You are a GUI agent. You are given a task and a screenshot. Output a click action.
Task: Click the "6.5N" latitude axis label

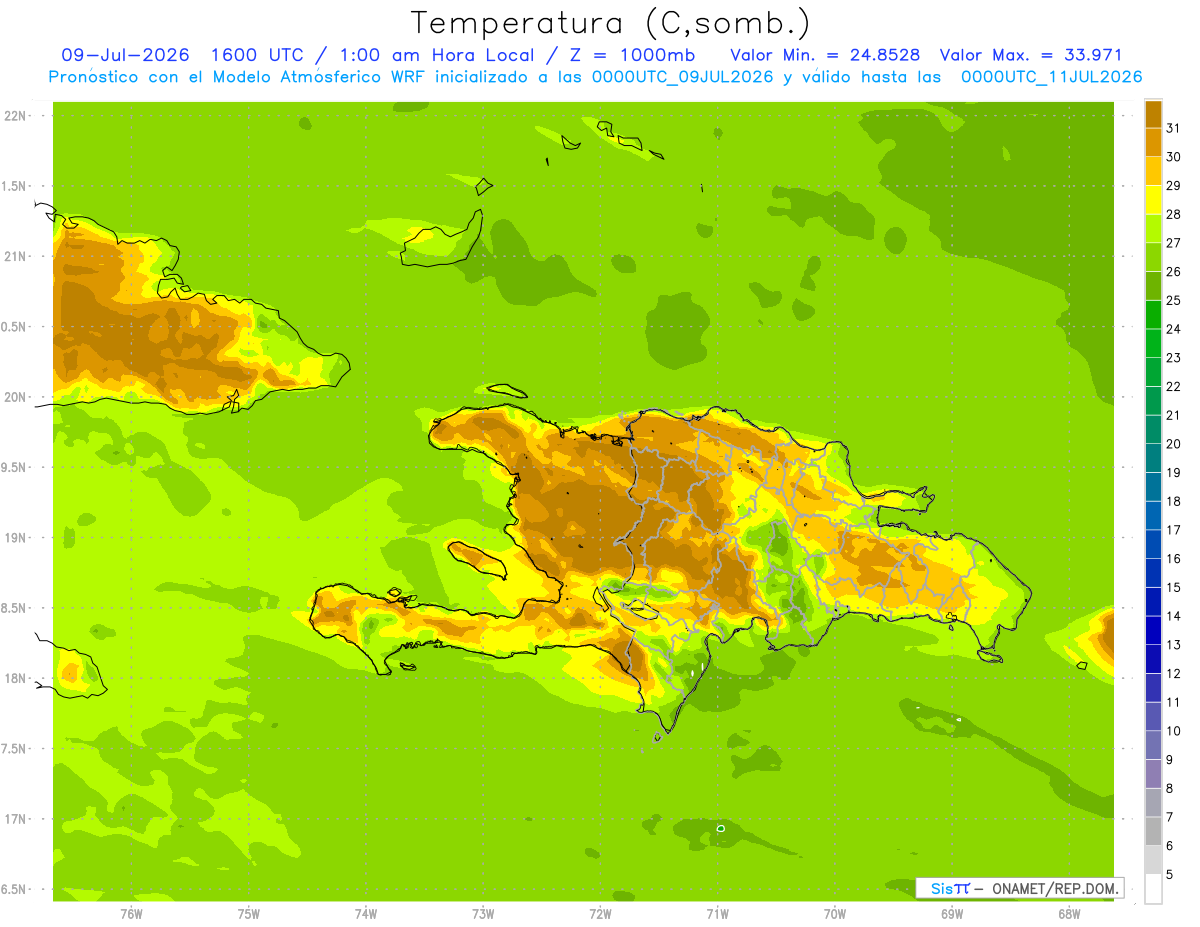14,889
